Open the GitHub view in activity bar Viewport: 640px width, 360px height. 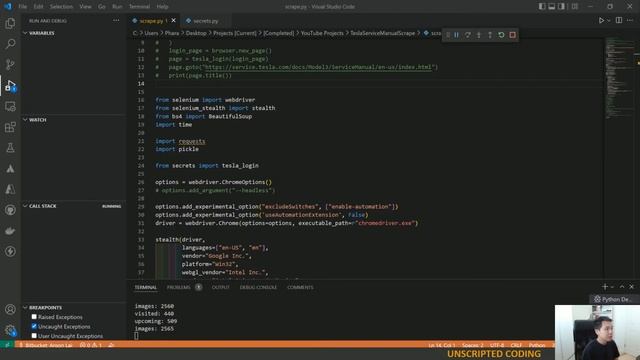tap(10, 210)
